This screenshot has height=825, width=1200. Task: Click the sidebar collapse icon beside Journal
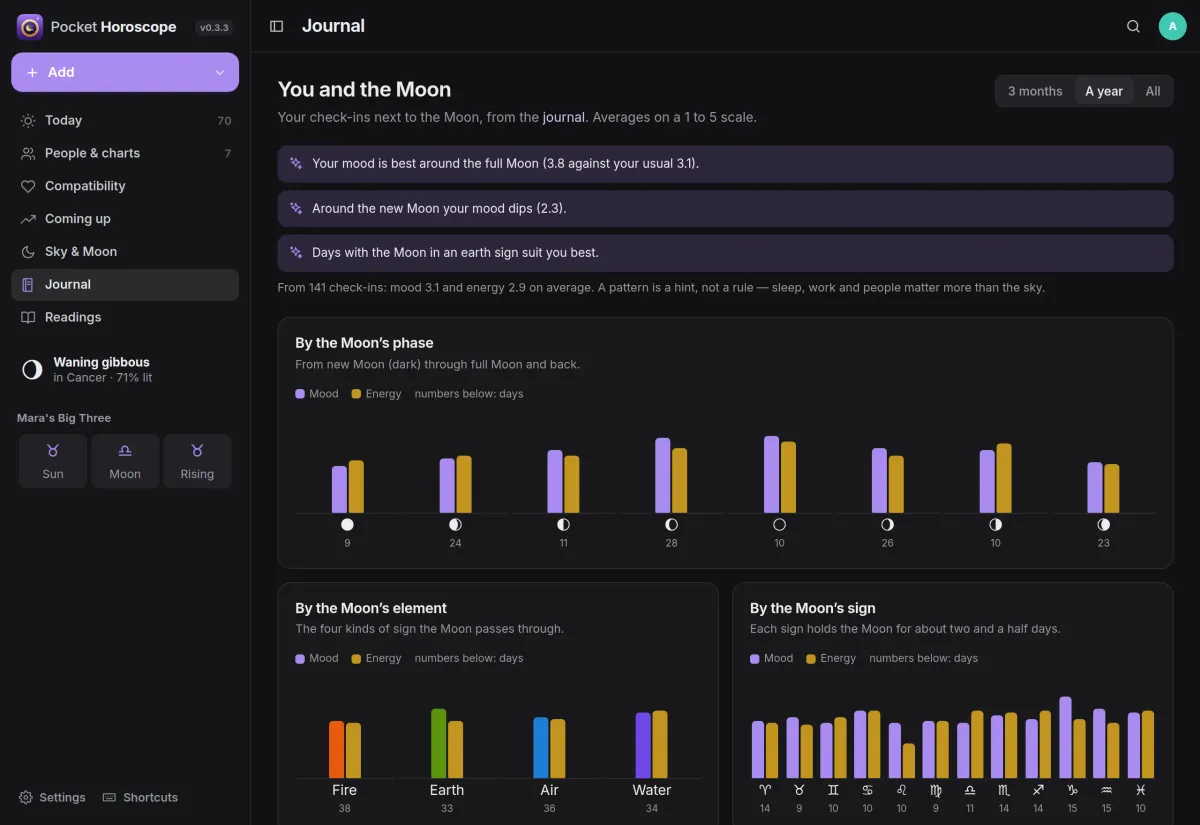point(277,26)
